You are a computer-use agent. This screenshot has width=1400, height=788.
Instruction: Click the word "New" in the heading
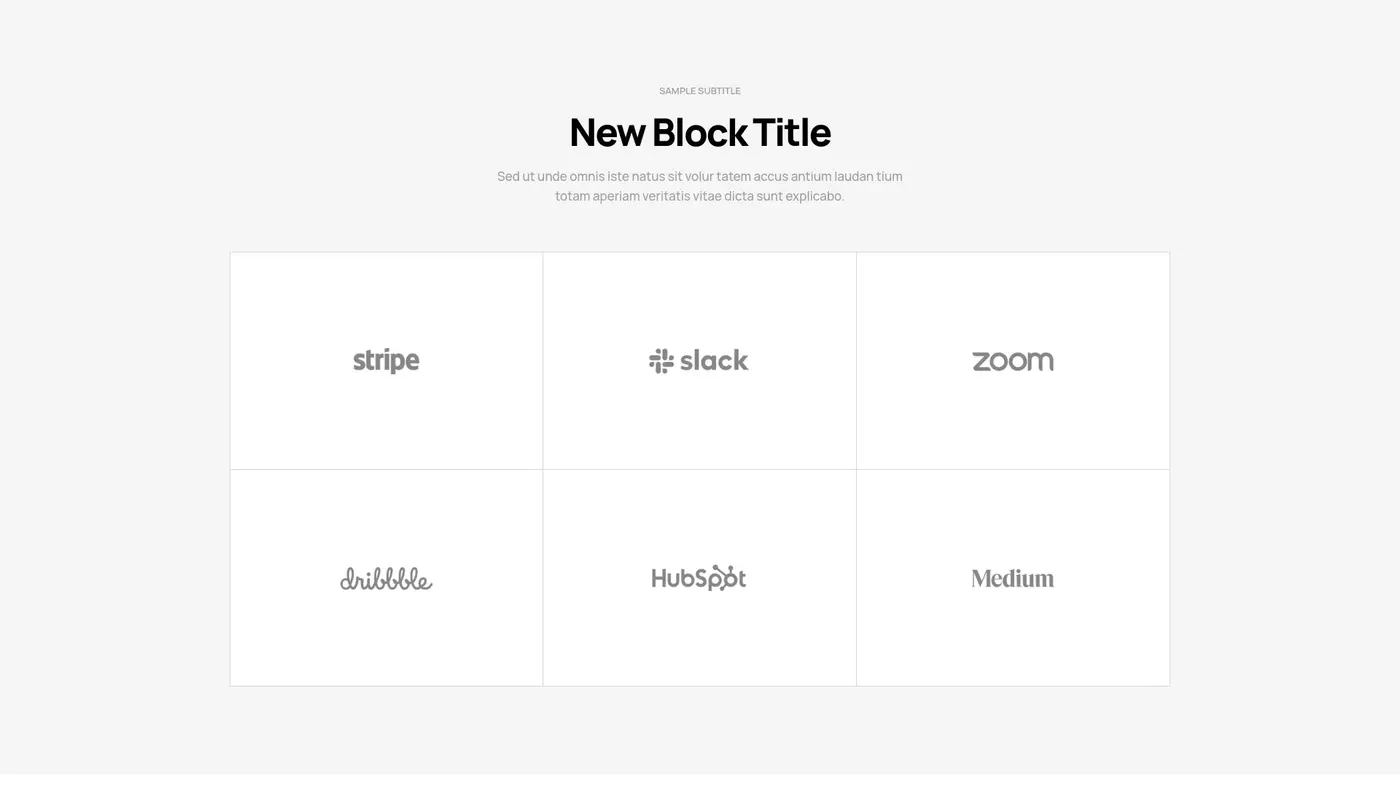click(x=607, y=132)
